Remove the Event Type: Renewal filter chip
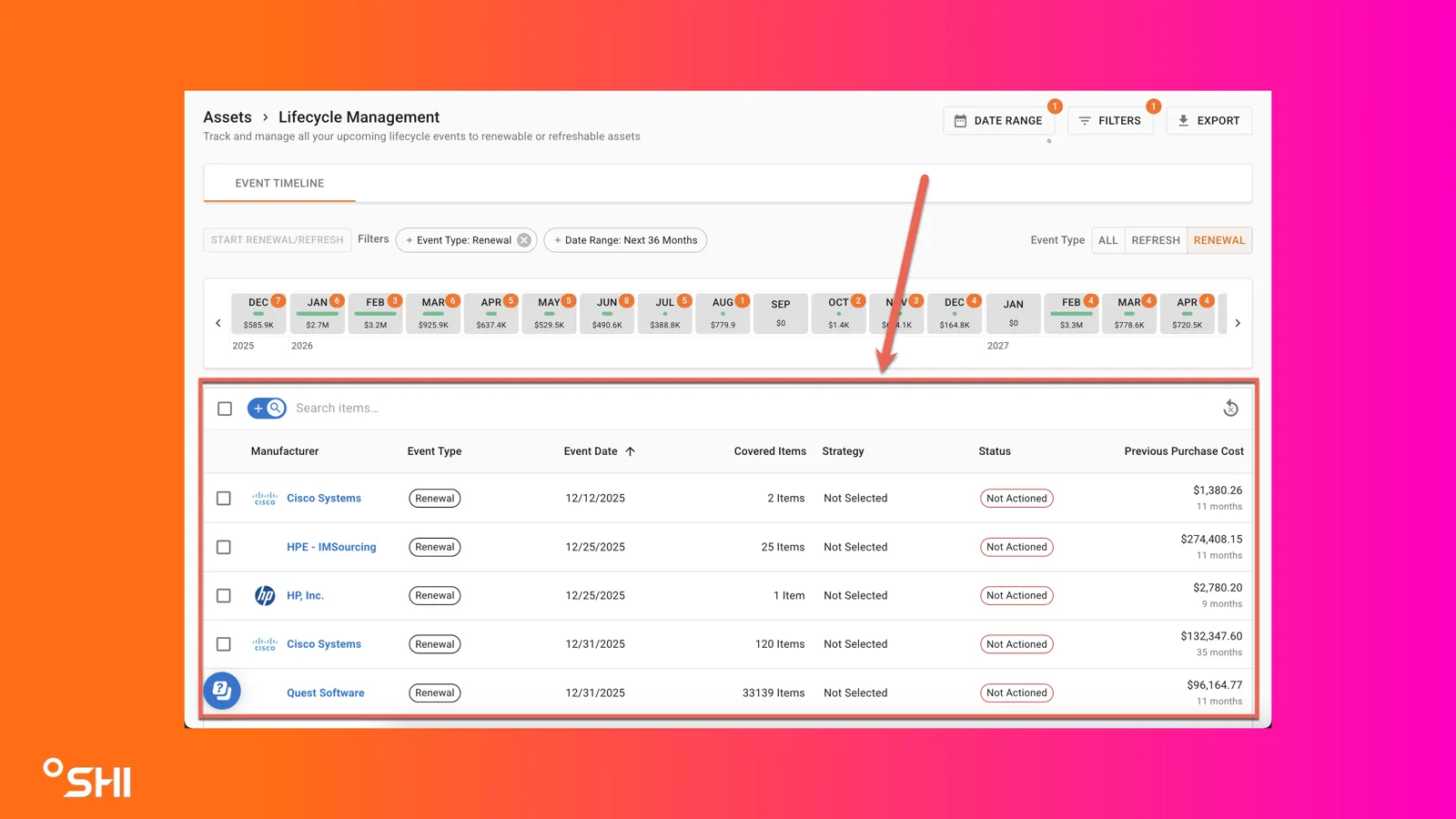 pyautogui.click(x=524, y=240)
